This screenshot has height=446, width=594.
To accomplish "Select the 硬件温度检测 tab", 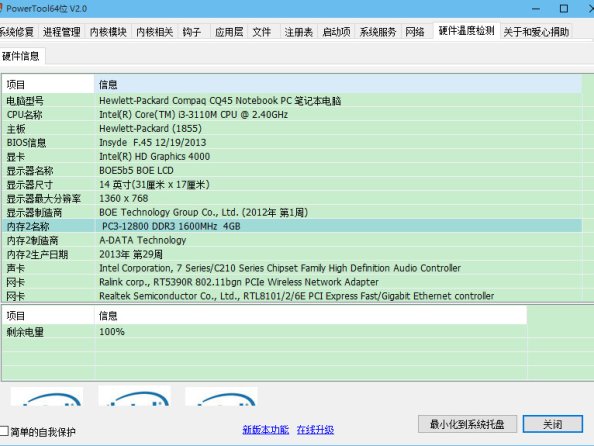I will pos(466,31).
